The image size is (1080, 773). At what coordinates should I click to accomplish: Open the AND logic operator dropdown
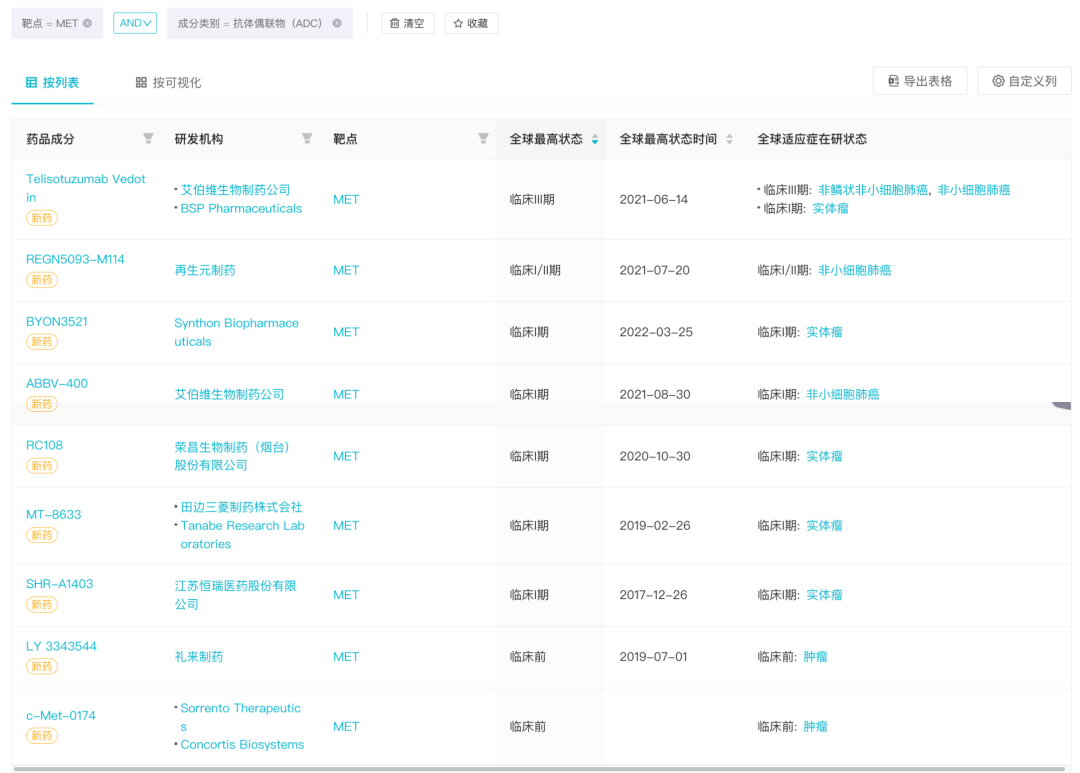[135, 23]
